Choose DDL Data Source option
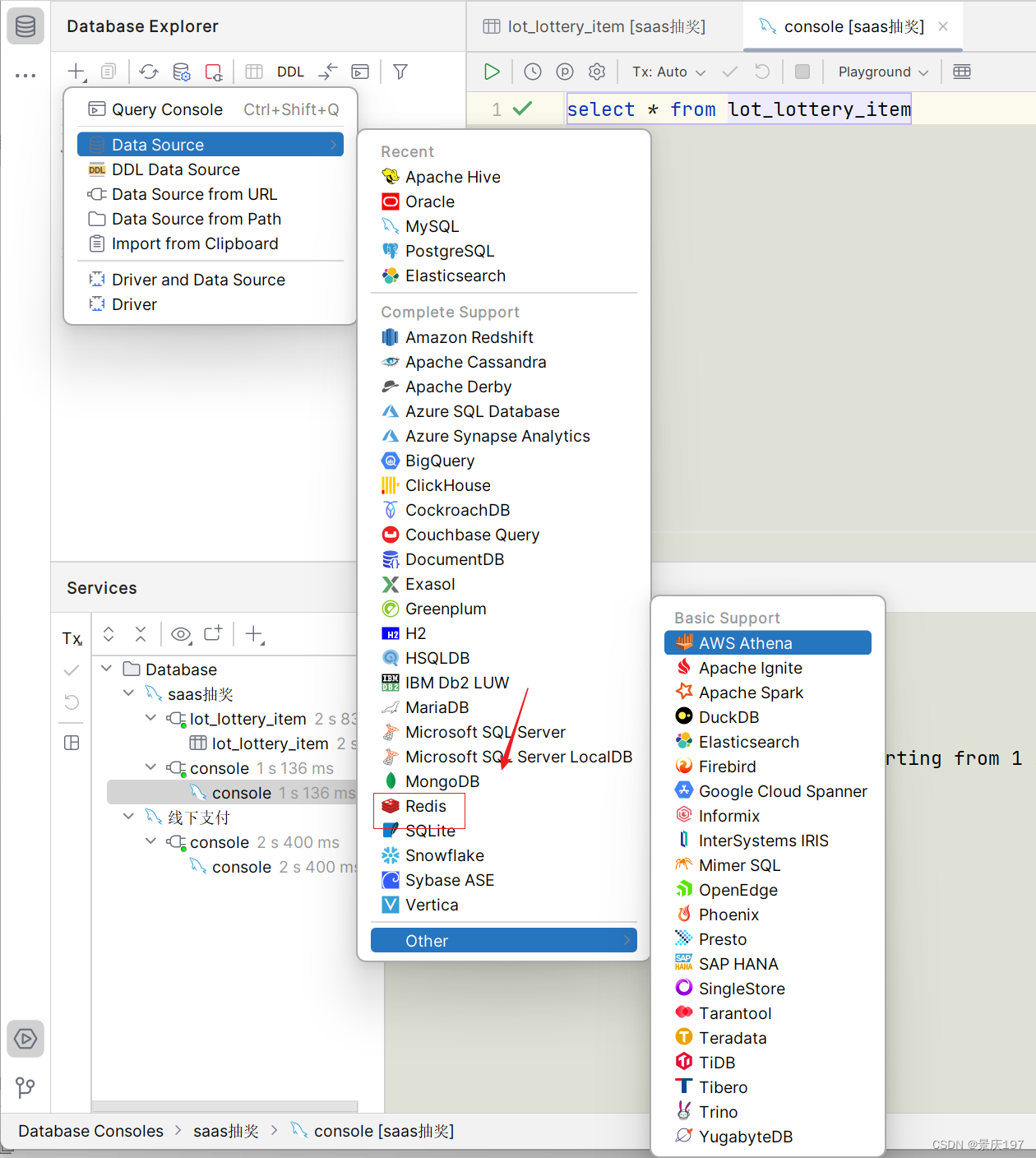 [210, 169]
